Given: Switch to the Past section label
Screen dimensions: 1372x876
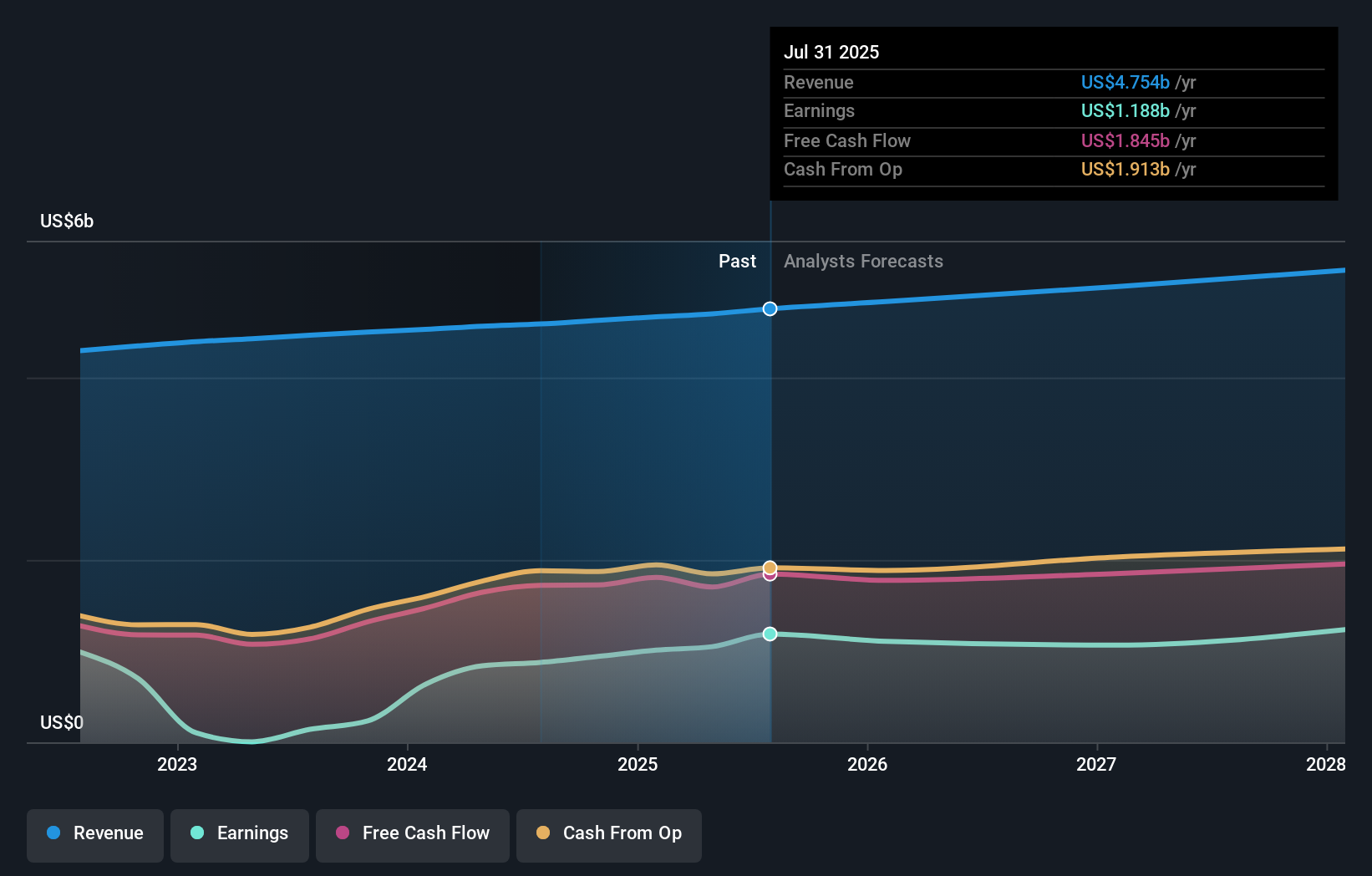Looking at the screenshot, I should 737,261.
